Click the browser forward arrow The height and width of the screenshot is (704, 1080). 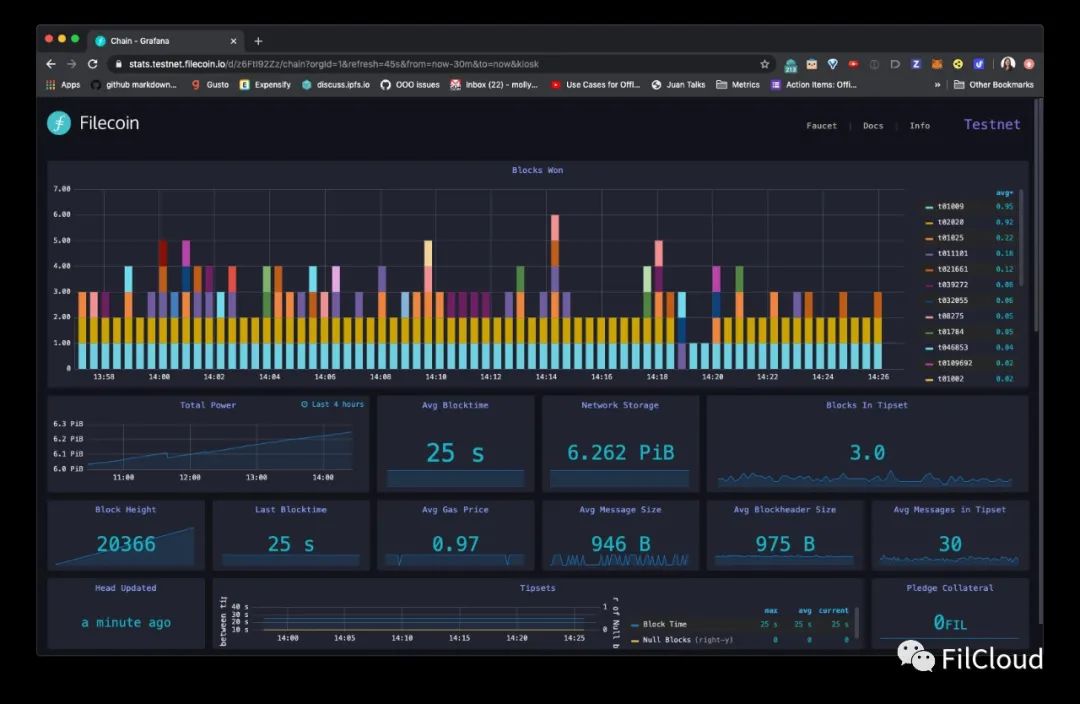[72, 64]
